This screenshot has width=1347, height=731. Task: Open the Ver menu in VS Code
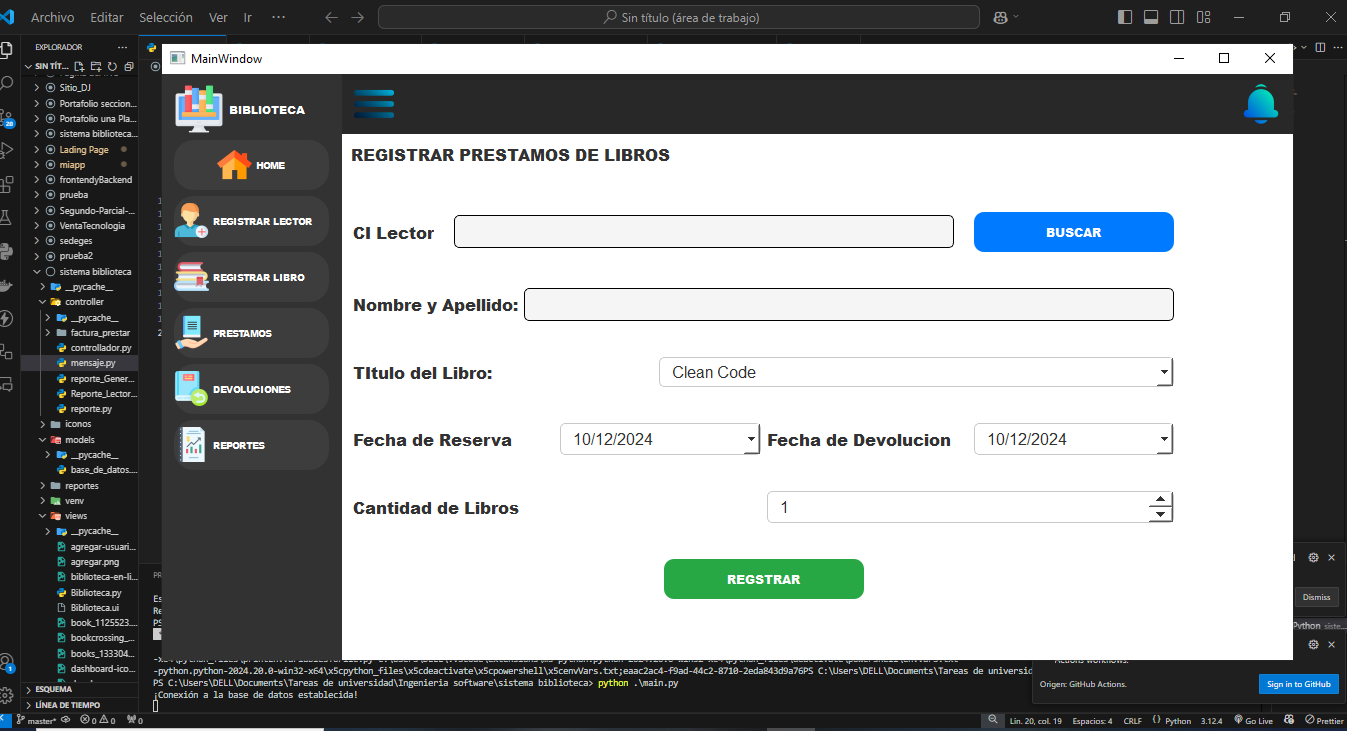click(218, 17)
